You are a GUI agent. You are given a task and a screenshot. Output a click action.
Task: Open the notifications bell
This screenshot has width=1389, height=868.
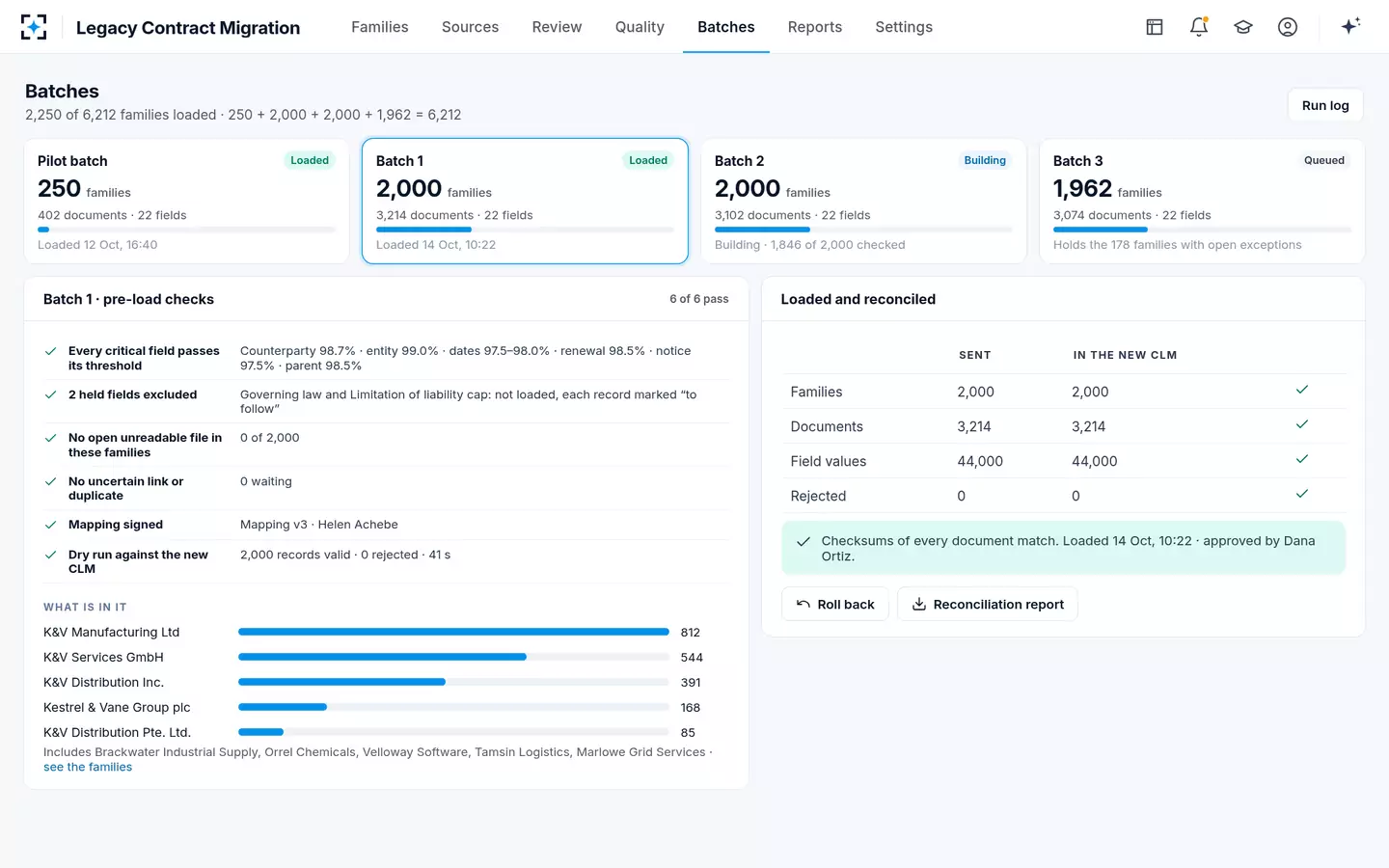[x=1199, y=27]
